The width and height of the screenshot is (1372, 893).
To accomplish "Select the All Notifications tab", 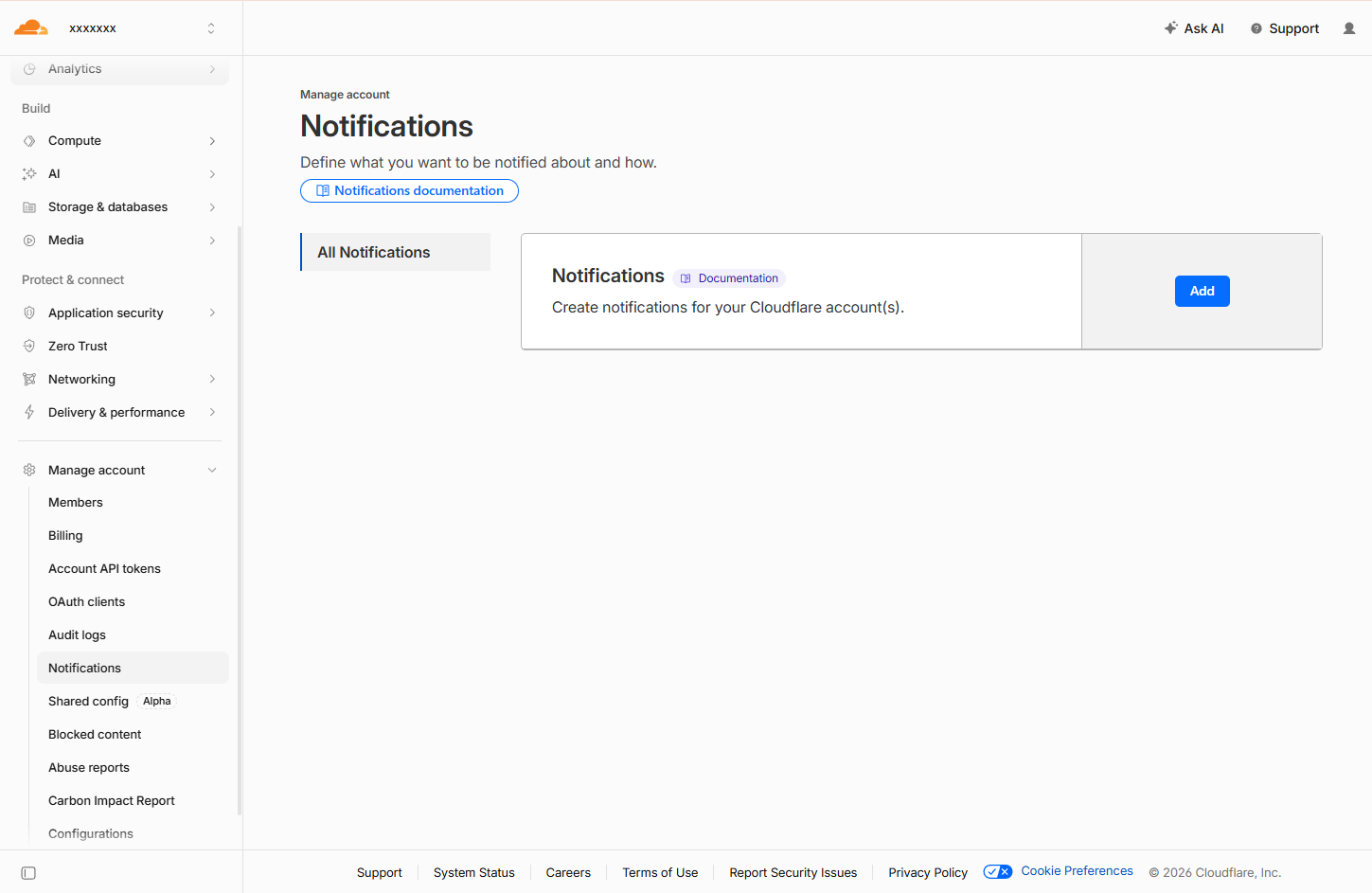I will (396, 252).
